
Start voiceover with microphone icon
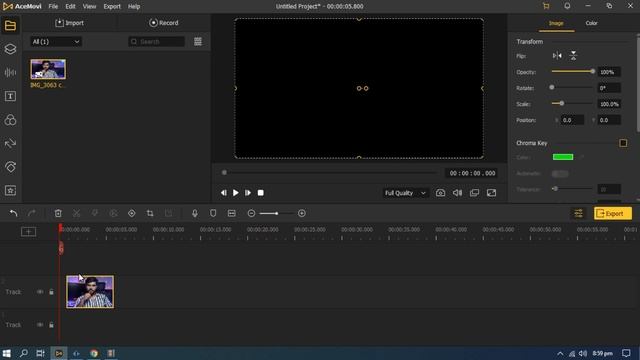[195, 213]
